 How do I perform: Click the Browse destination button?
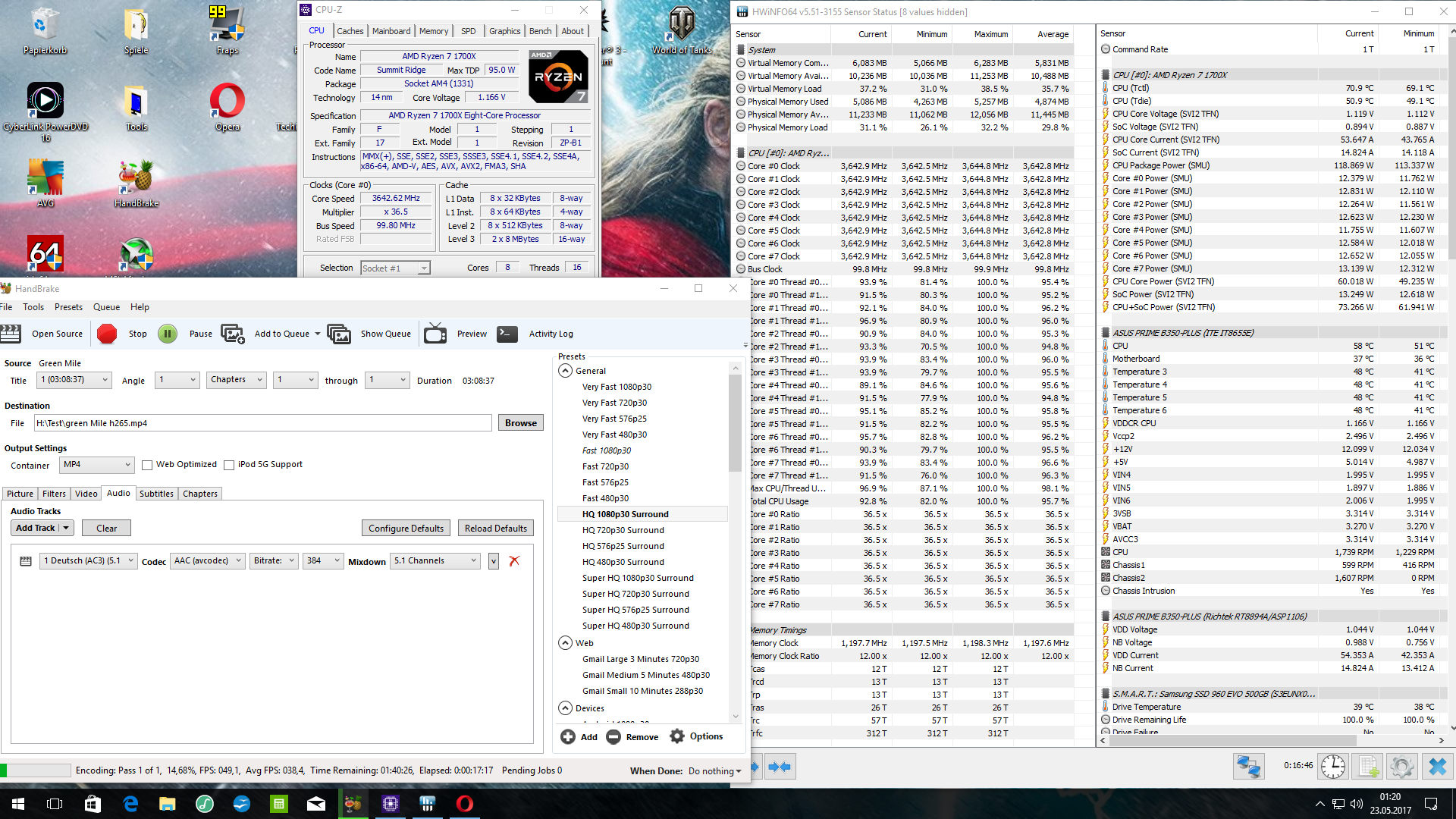520,423
